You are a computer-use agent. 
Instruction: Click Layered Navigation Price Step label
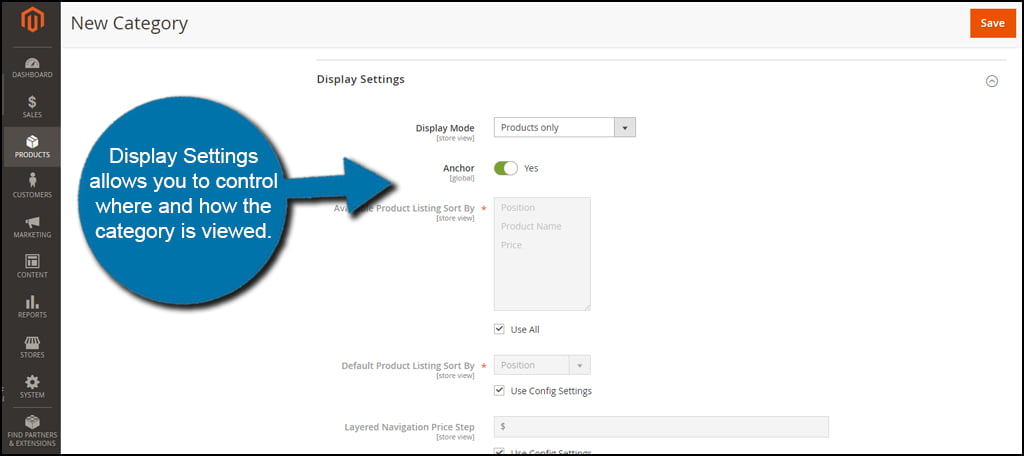409,427
